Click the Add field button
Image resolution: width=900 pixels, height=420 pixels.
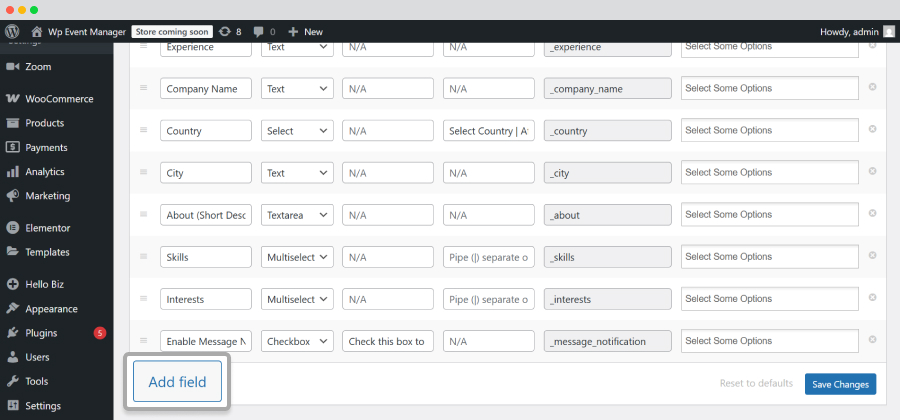pos(177,382)
